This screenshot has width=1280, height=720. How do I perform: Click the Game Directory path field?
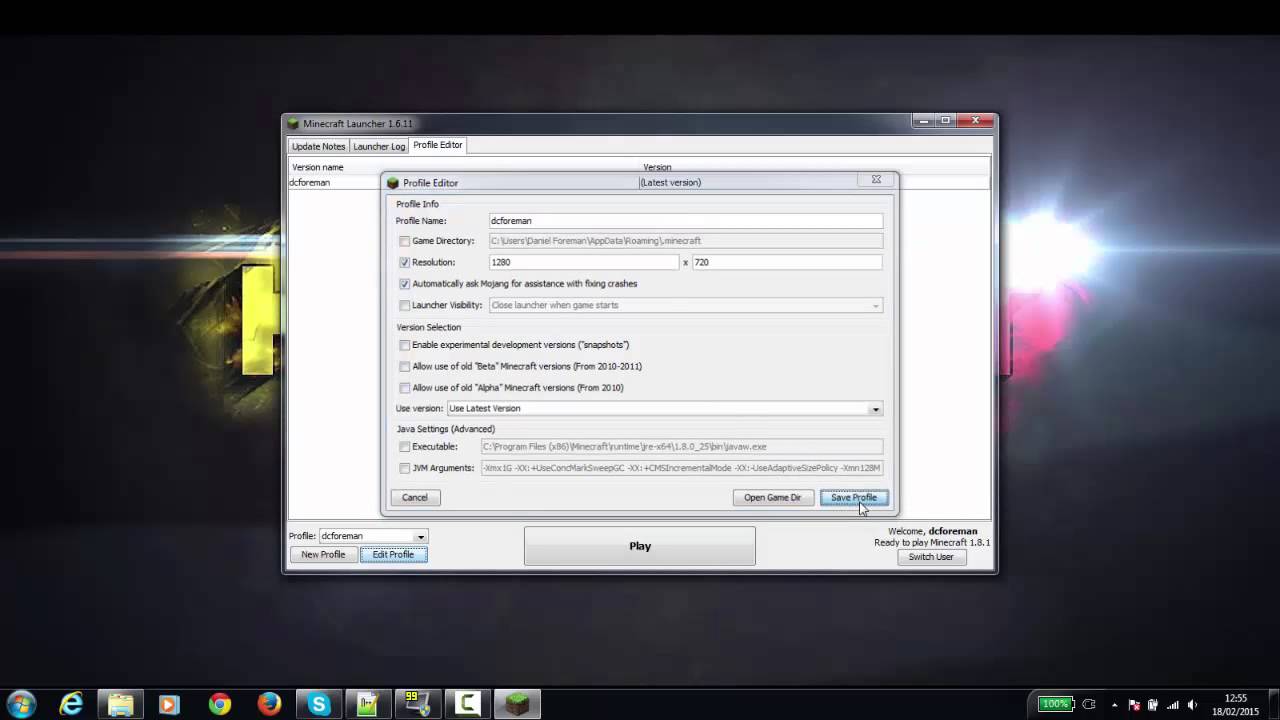685,241
